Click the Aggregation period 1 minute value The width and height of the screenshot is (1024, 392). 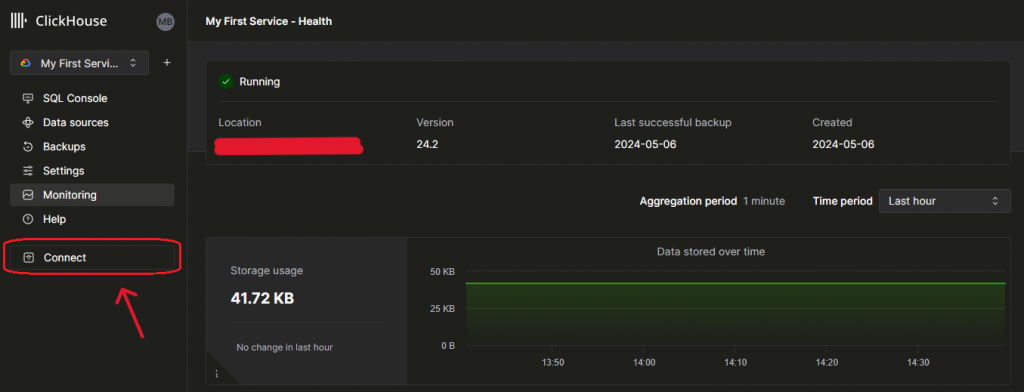(763, 201)
